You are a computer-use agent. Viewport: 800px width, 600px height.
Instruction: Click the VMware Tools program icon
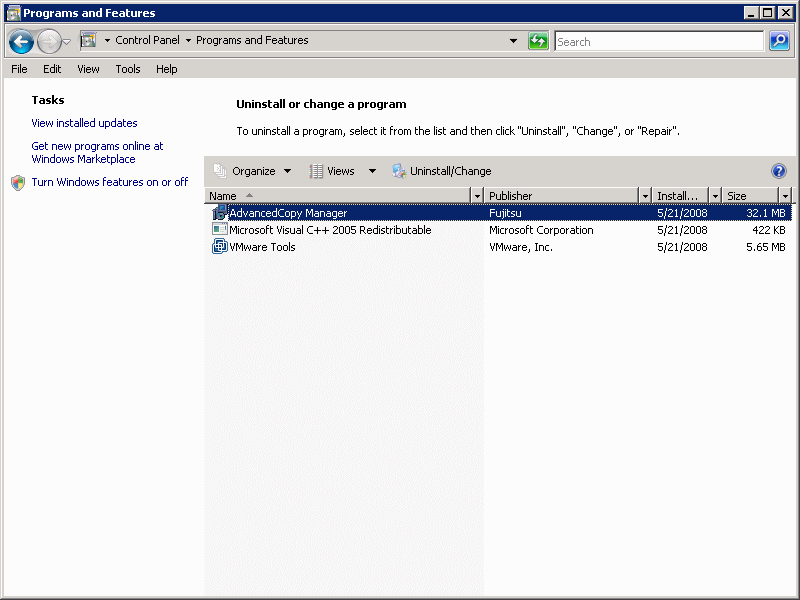[x=220, y=247]
